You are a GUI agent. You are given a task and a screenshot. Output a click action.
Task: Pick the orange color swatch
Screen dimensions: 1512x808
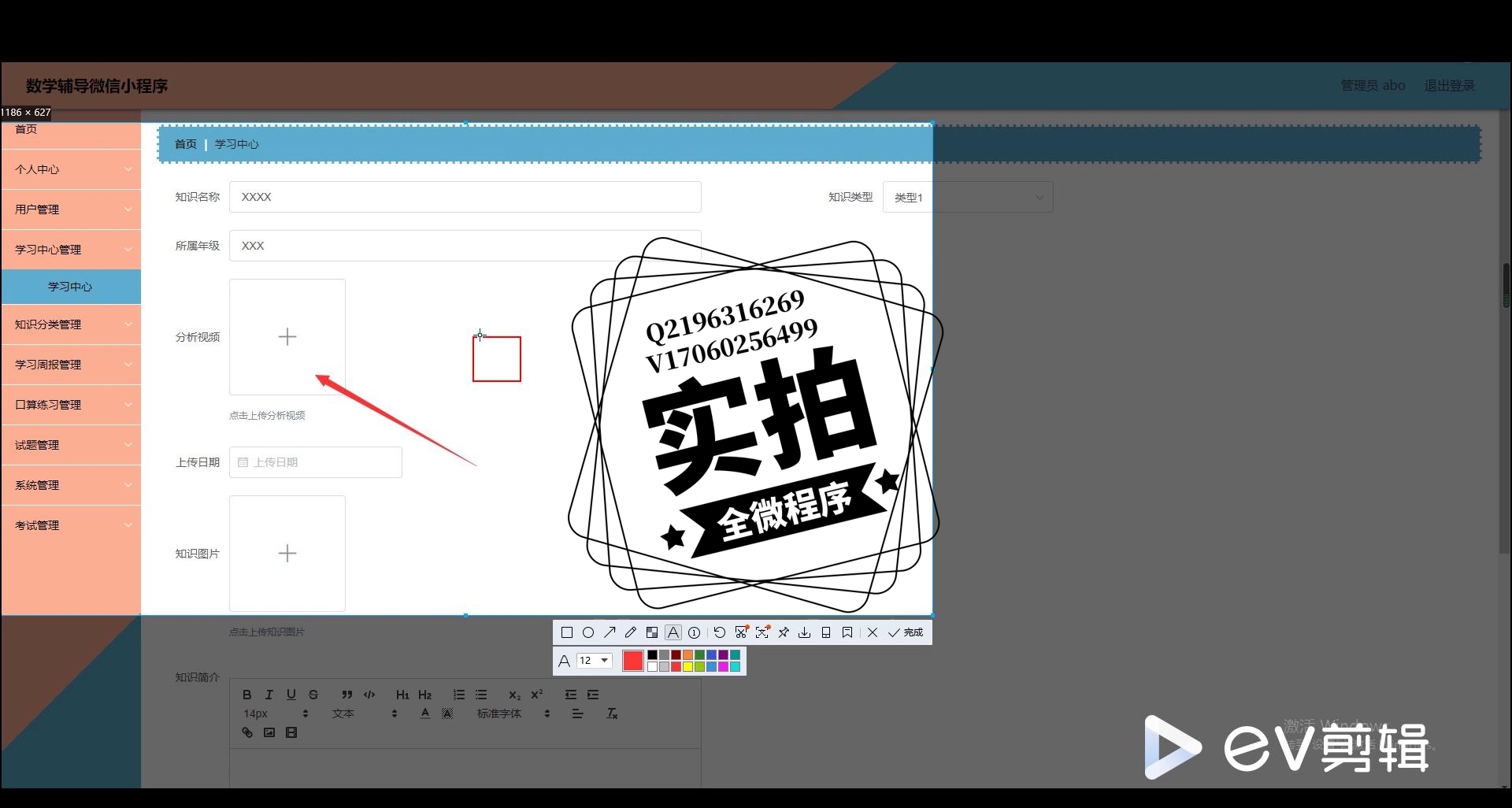pos(687,655)
